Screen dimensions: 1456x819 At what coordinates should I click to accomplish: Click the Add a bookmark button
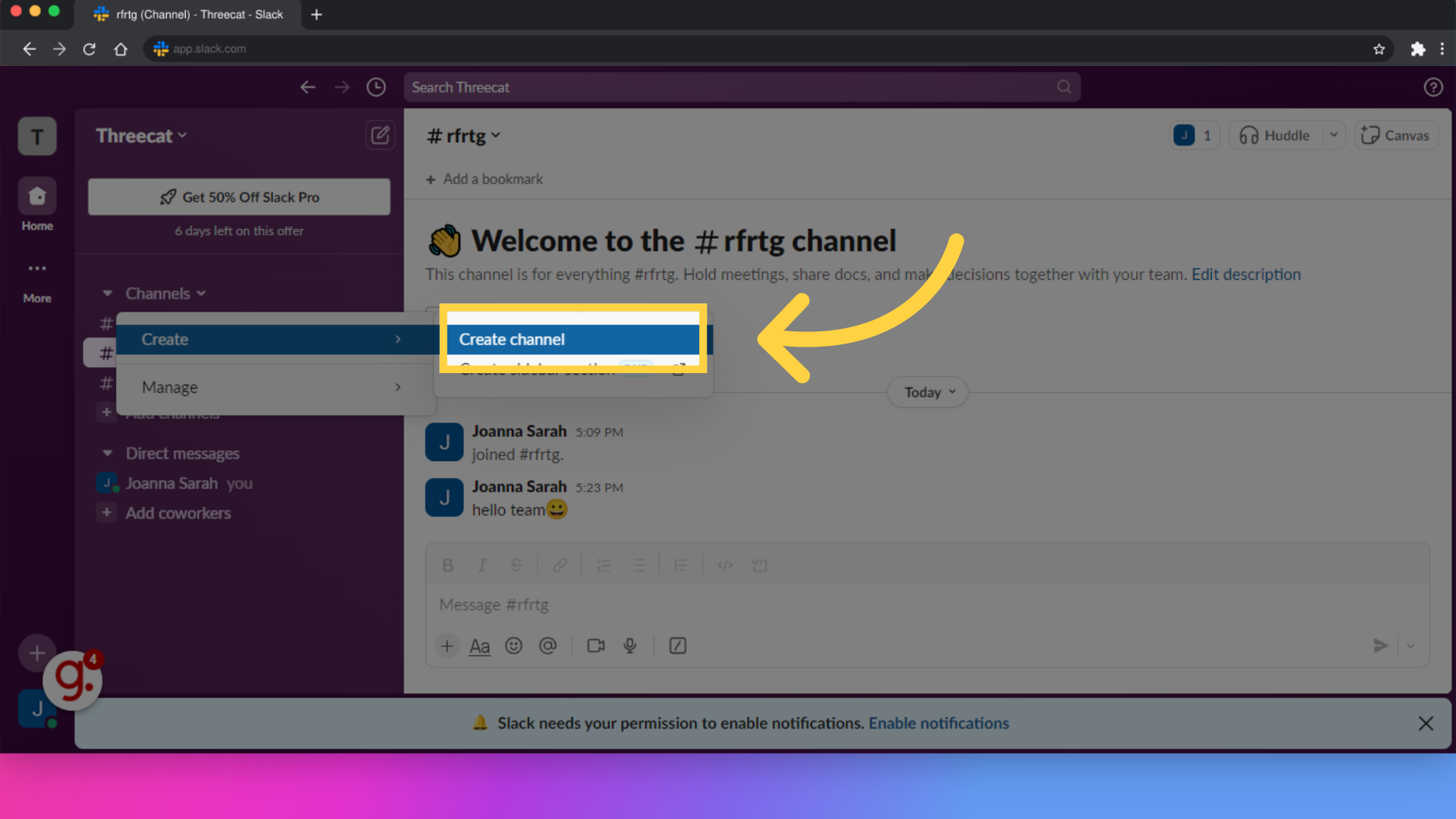[x=485, y=178]
